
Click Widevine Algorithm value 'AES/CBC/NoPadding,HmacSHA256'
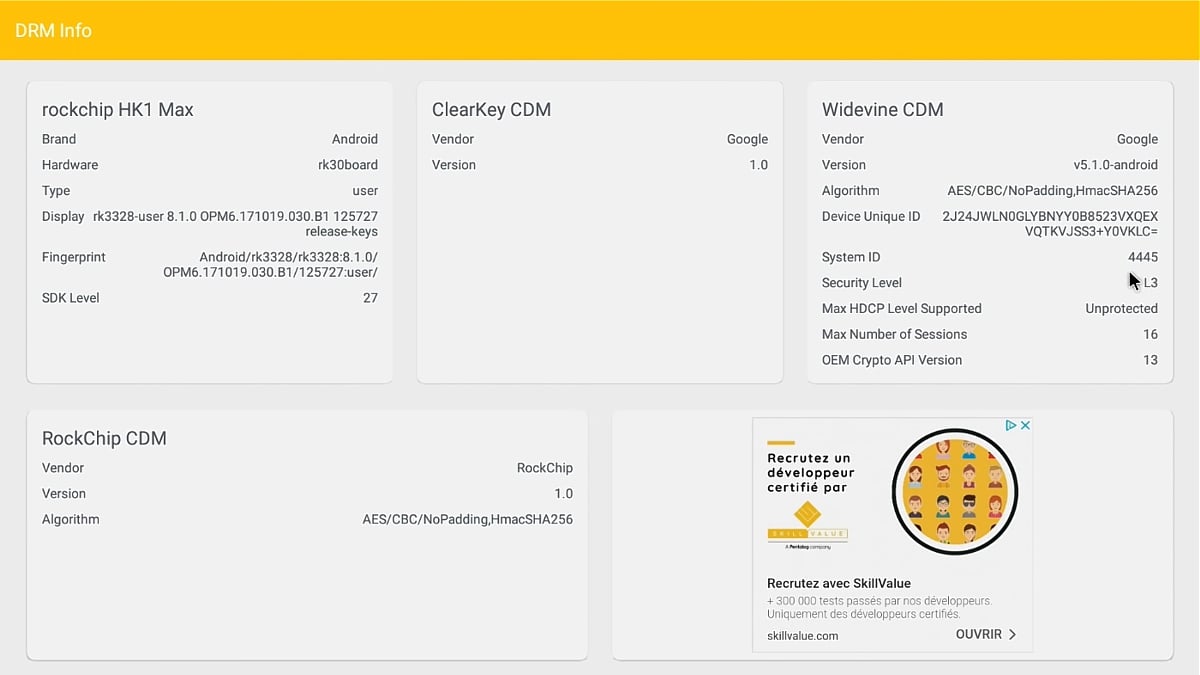1053,191
